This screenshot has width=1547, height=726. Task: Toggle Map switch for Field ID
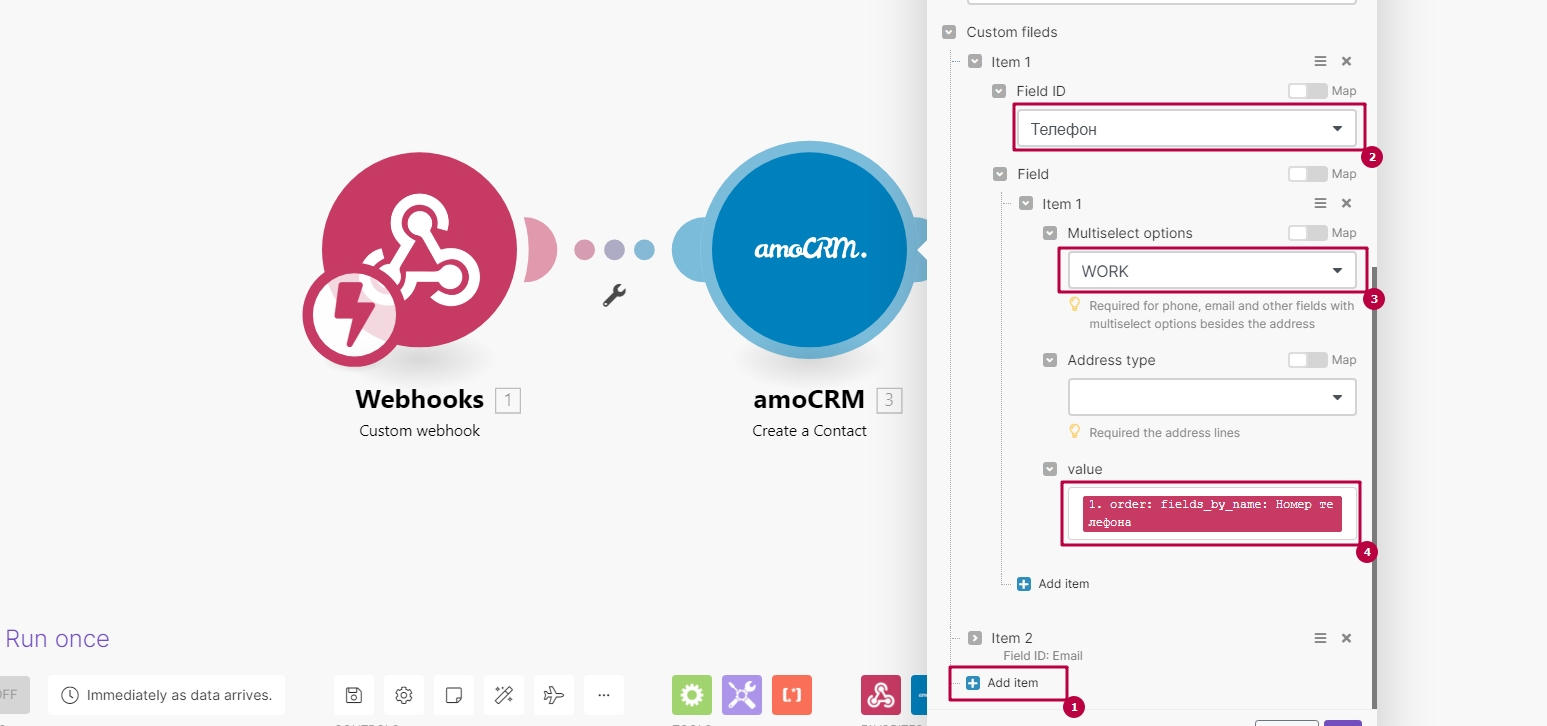[1308, 91]
